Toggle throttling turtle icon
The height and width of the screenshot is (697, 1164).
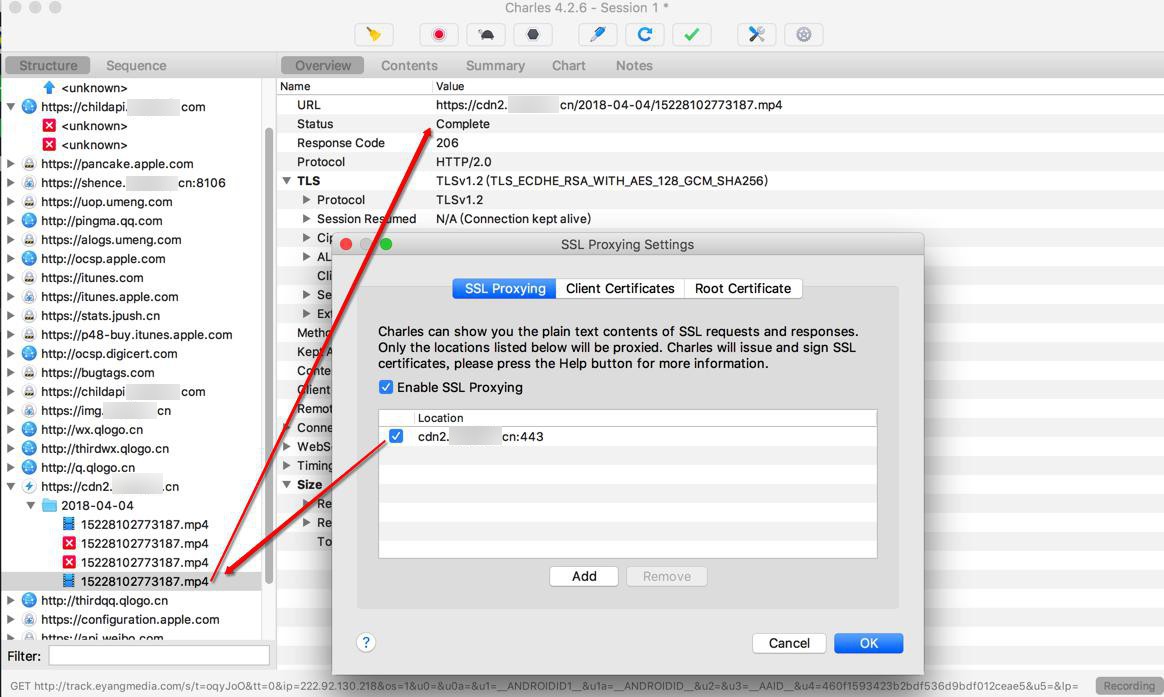pos(486,34)
